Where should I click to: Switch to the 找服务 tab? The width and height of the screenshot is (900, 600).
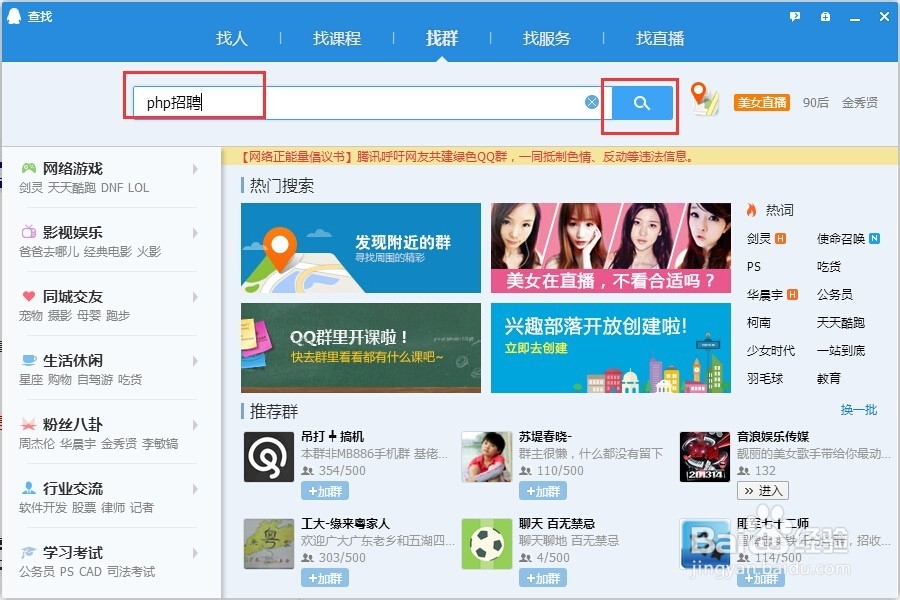click(546, 38)
